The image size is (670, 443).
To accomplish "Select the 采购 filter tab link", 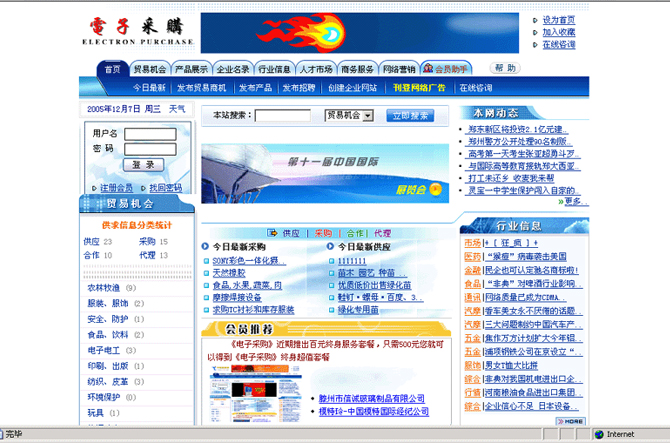I will 323,233.
